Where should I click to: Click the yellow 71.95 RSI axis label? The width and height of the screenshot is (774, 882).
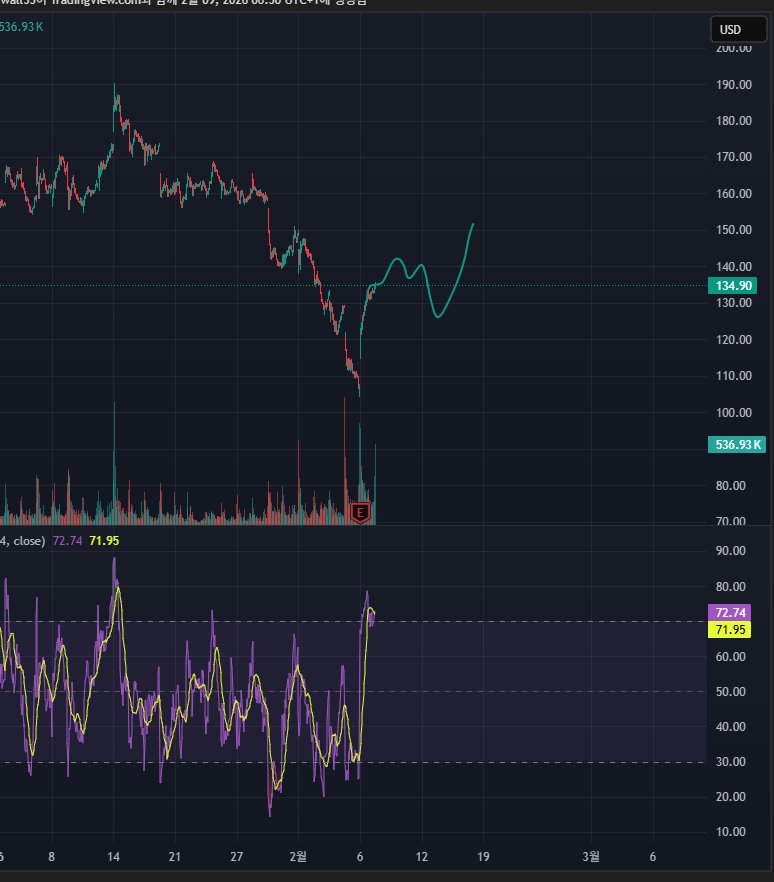click(x=730, y=629)
